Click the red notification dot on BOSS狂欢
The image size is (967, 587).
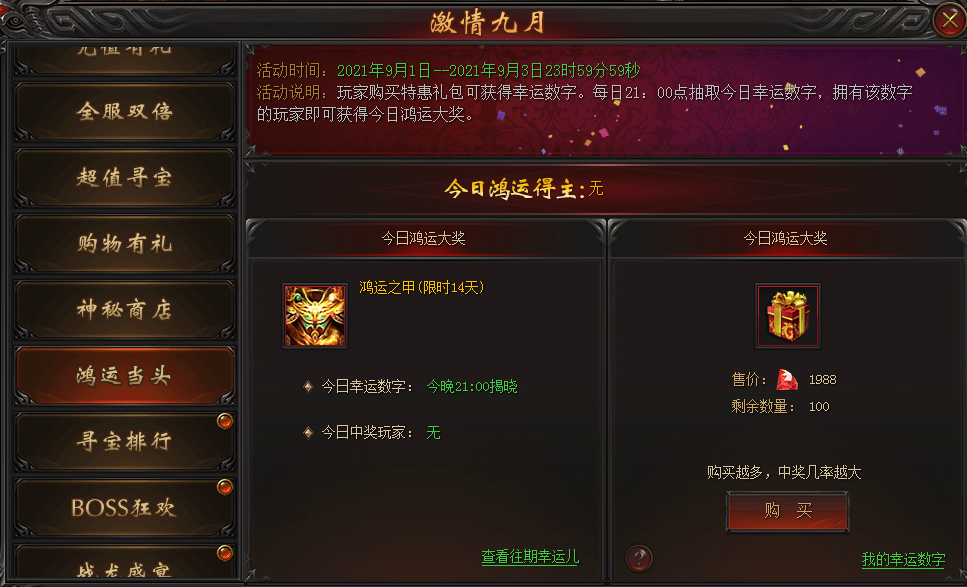[x=224, y=487]
